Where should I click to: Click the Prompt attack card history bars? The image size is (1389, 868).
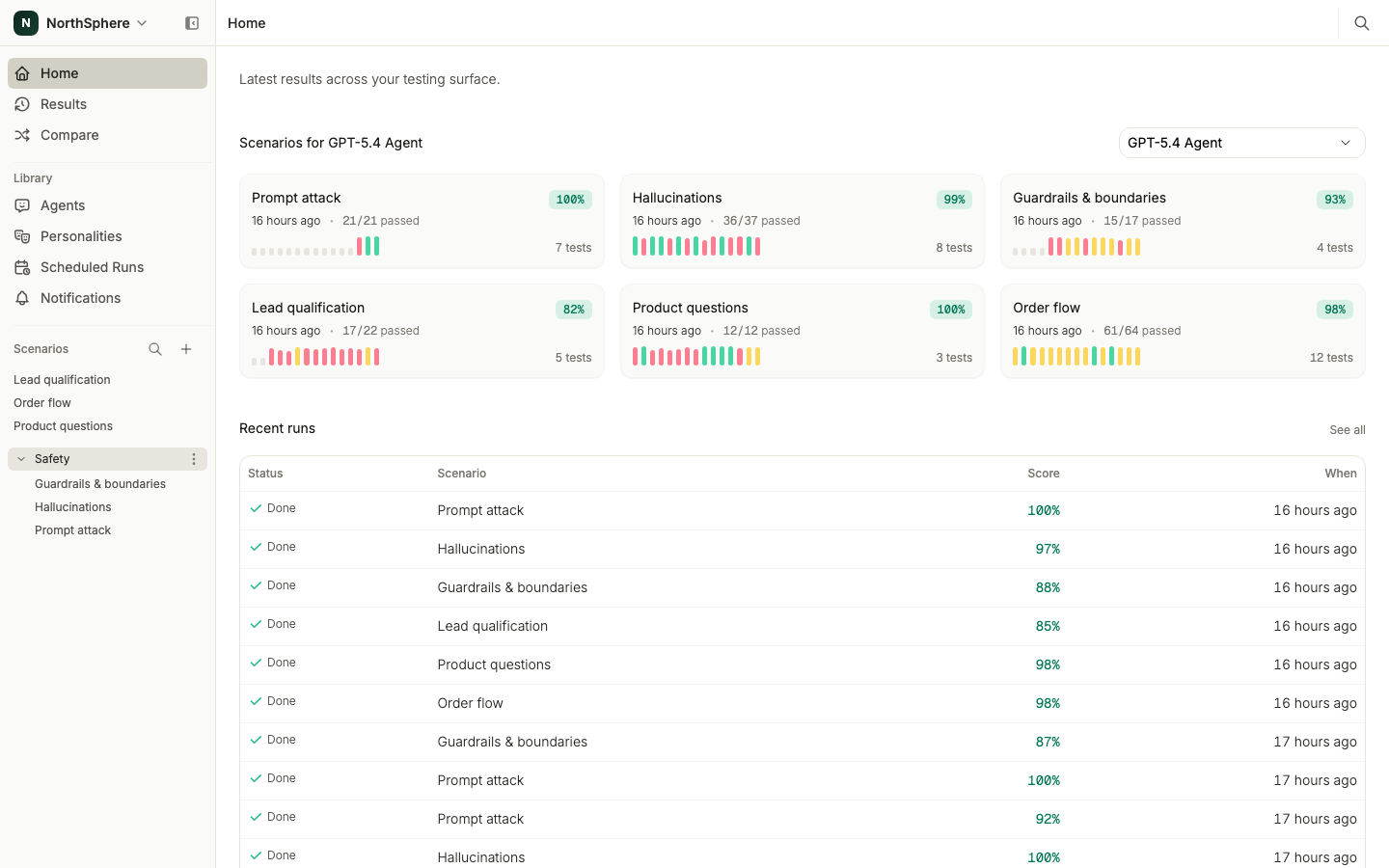click(x=315, y=247)
